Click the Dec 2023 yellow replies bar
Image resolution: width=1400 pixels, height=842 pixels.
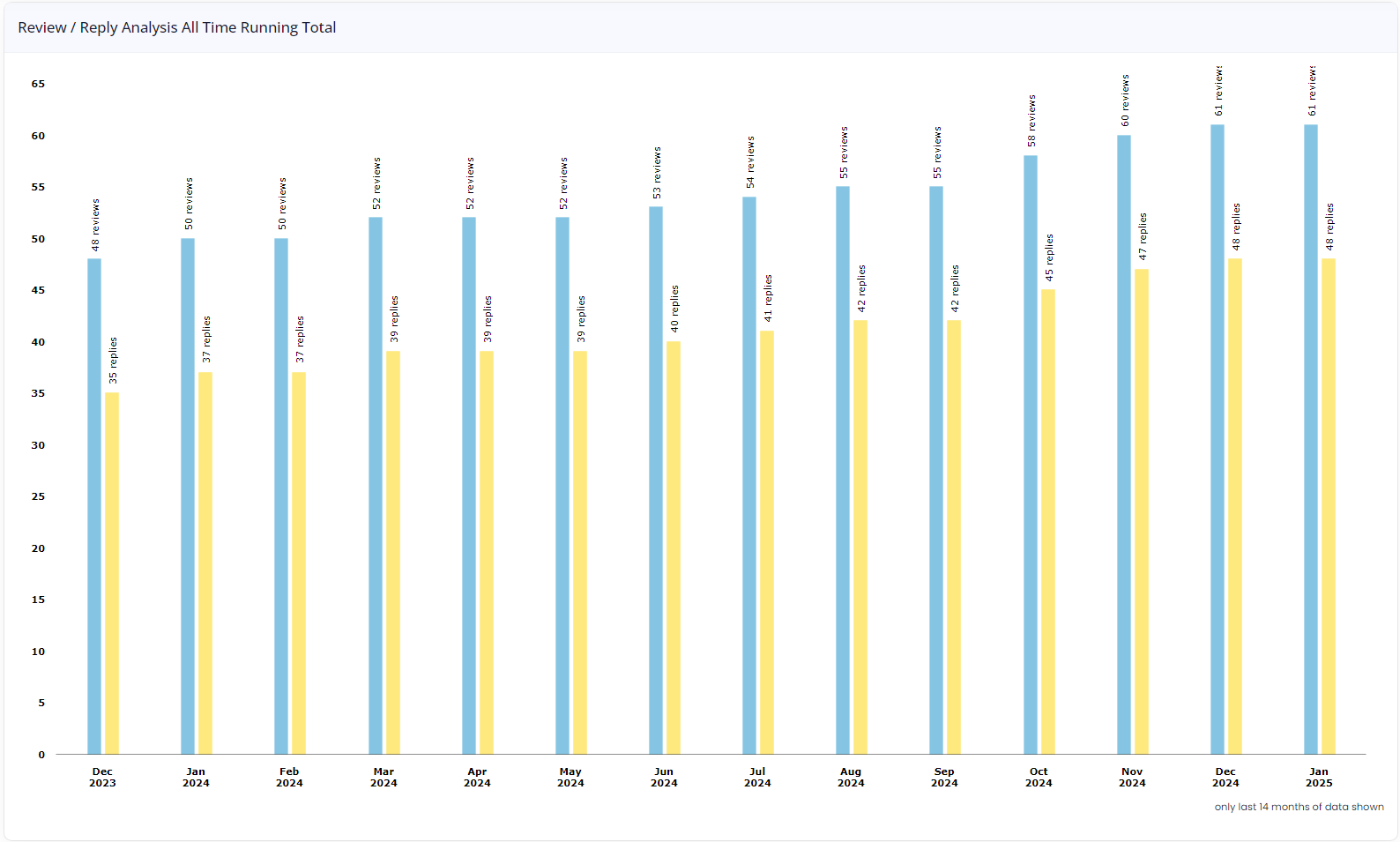coord(112,573)
